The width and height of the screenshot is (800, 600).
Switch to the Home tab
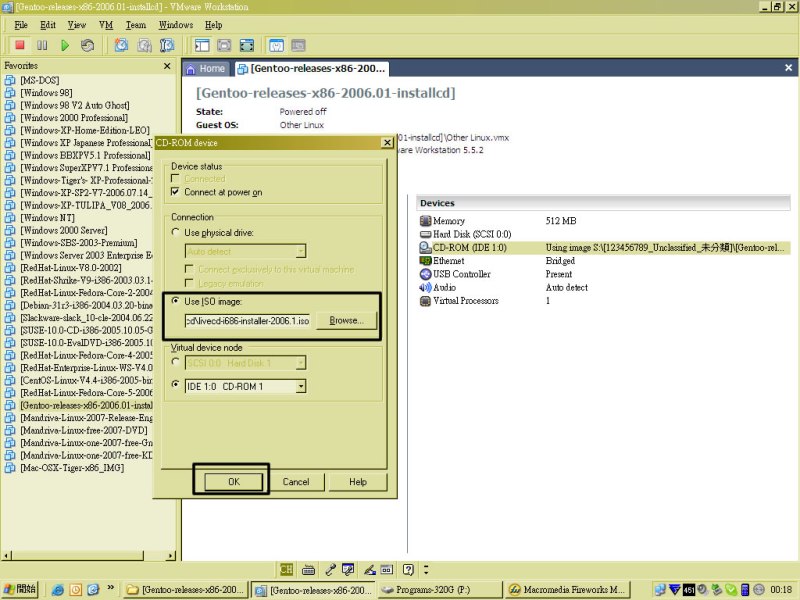click(x=206, y=68)
